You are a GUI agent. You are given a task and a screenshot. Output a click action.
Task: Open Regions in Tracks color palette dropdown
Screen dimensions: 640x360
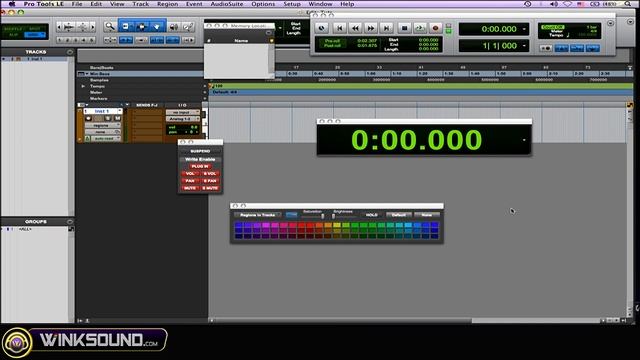[x=258, y=215]
